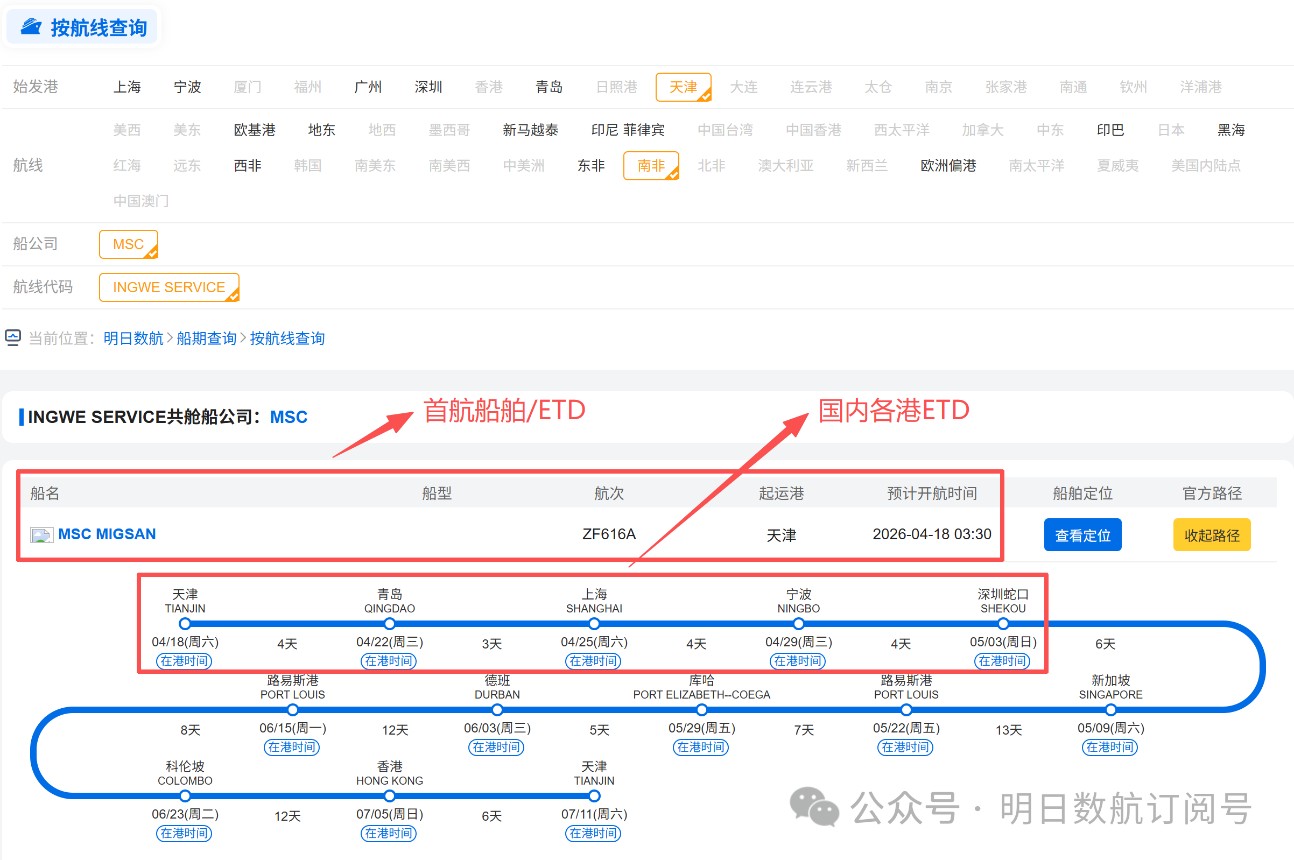
Task: Collapse route with the 收起路径 button
Action: coord(1211,535)
